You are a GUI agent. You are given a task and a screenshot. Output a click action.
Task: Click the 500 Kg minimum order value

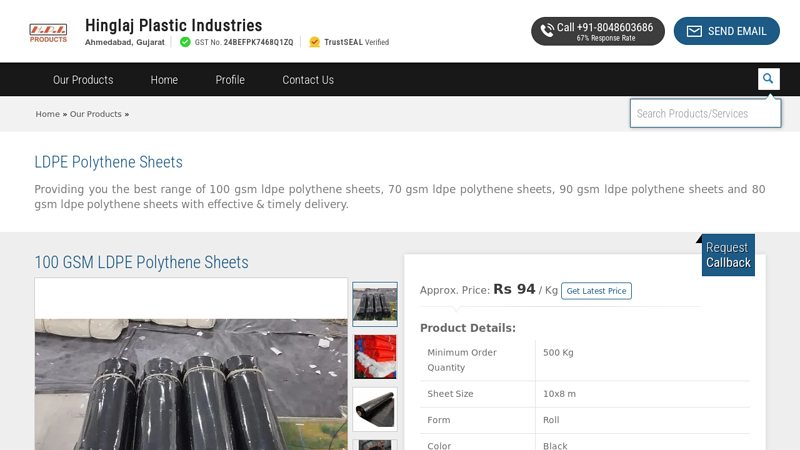(x=558, y=353)
